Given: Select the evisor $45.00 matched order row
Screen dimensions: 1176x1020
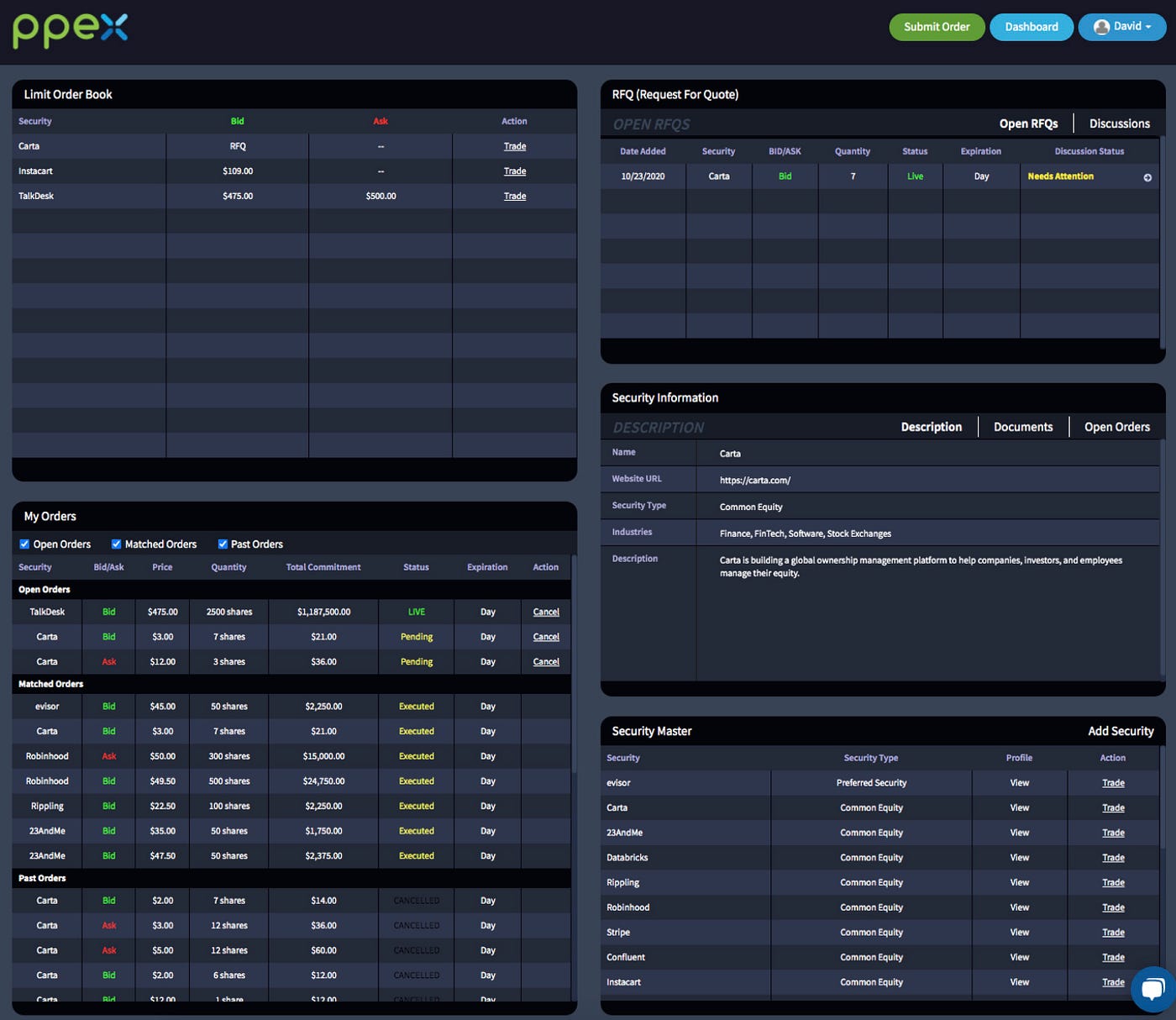Looking at the screenshot, I should click(x=291, y=707).
